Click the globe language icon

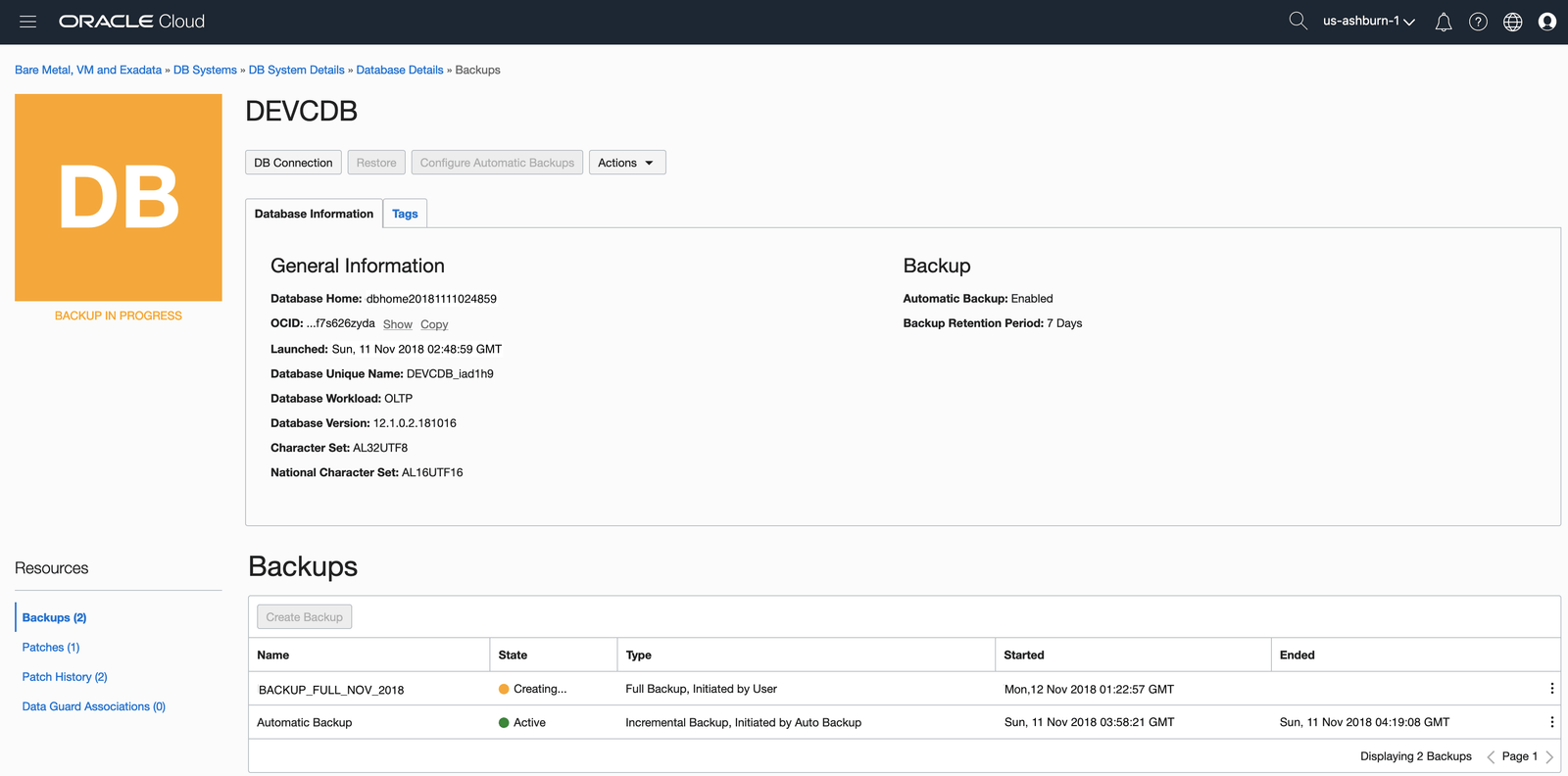coord(1512,22)
